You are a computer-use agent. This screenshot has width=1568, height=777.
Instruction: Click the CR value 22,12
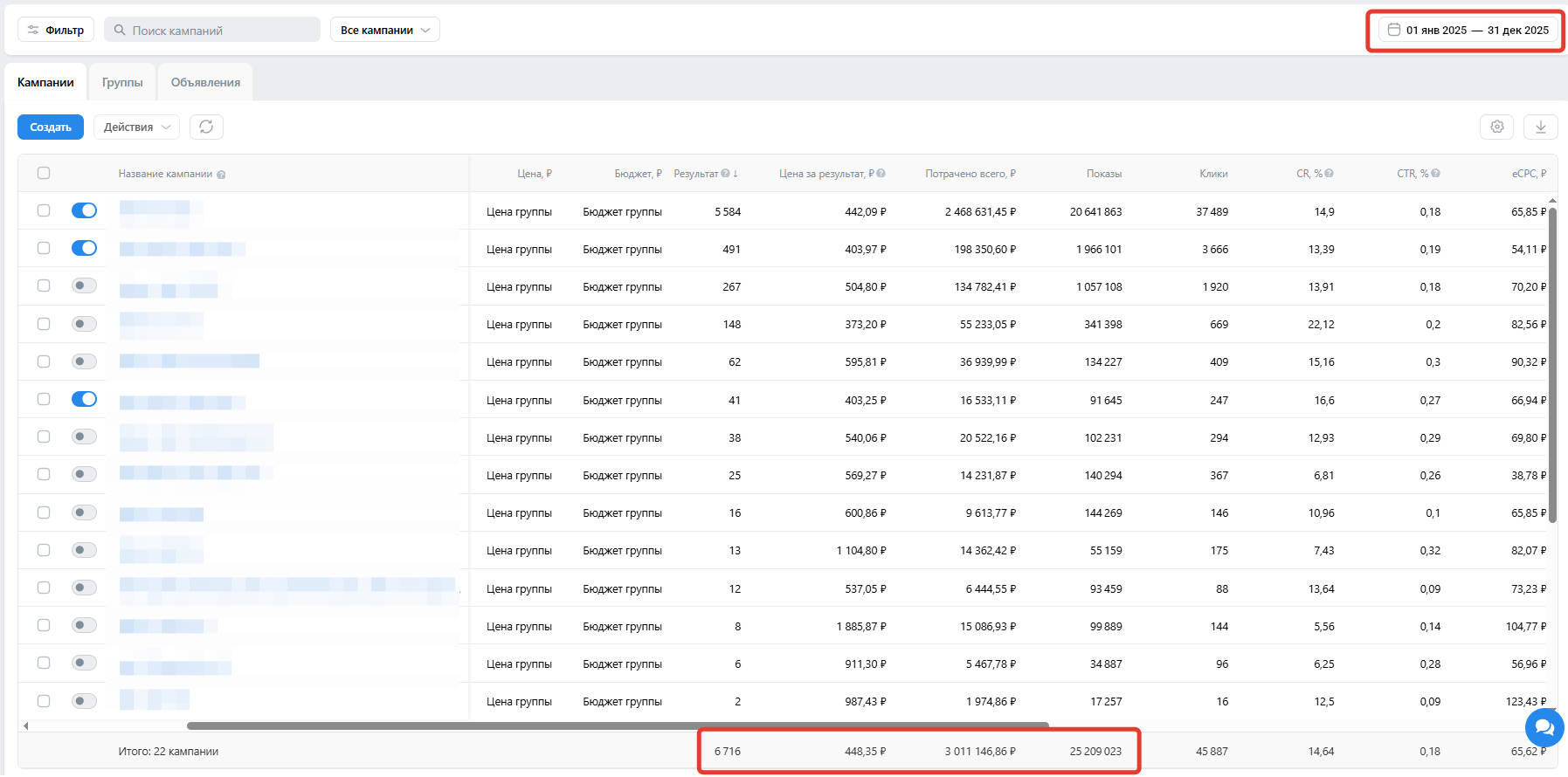coord(1321,325)
